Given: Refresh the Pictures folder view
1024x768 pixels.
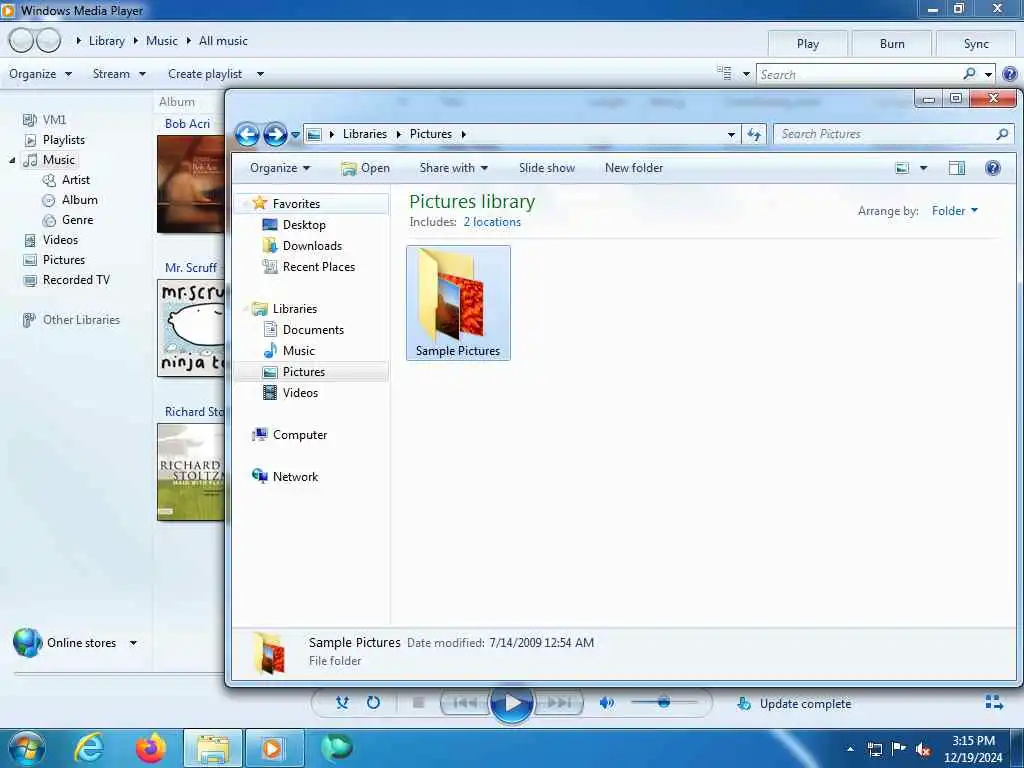Looking at the screenshot, I should [754, 135].
